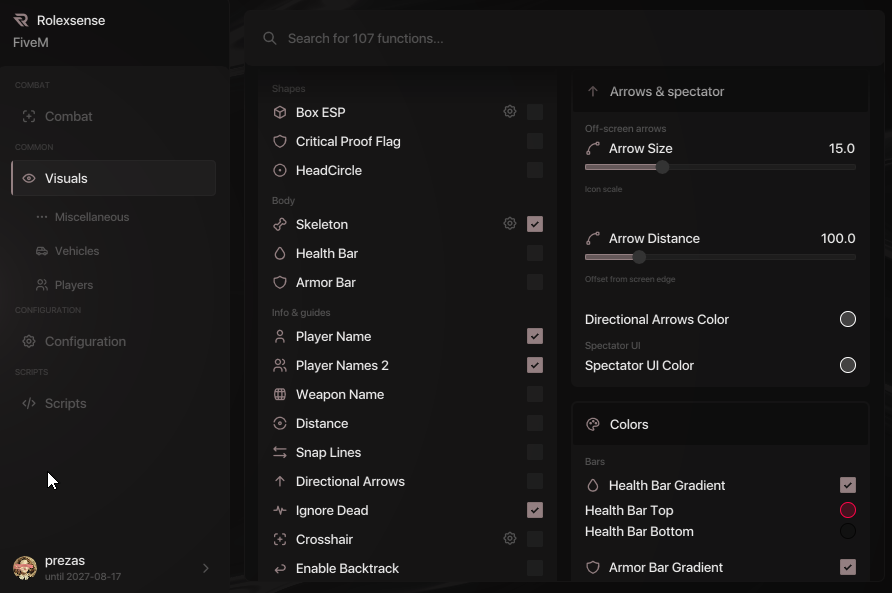Image resolution: width=892 pixels, height=593 pixels.
Task: Open Crosshair settings gear
Action: coord(510,538)
